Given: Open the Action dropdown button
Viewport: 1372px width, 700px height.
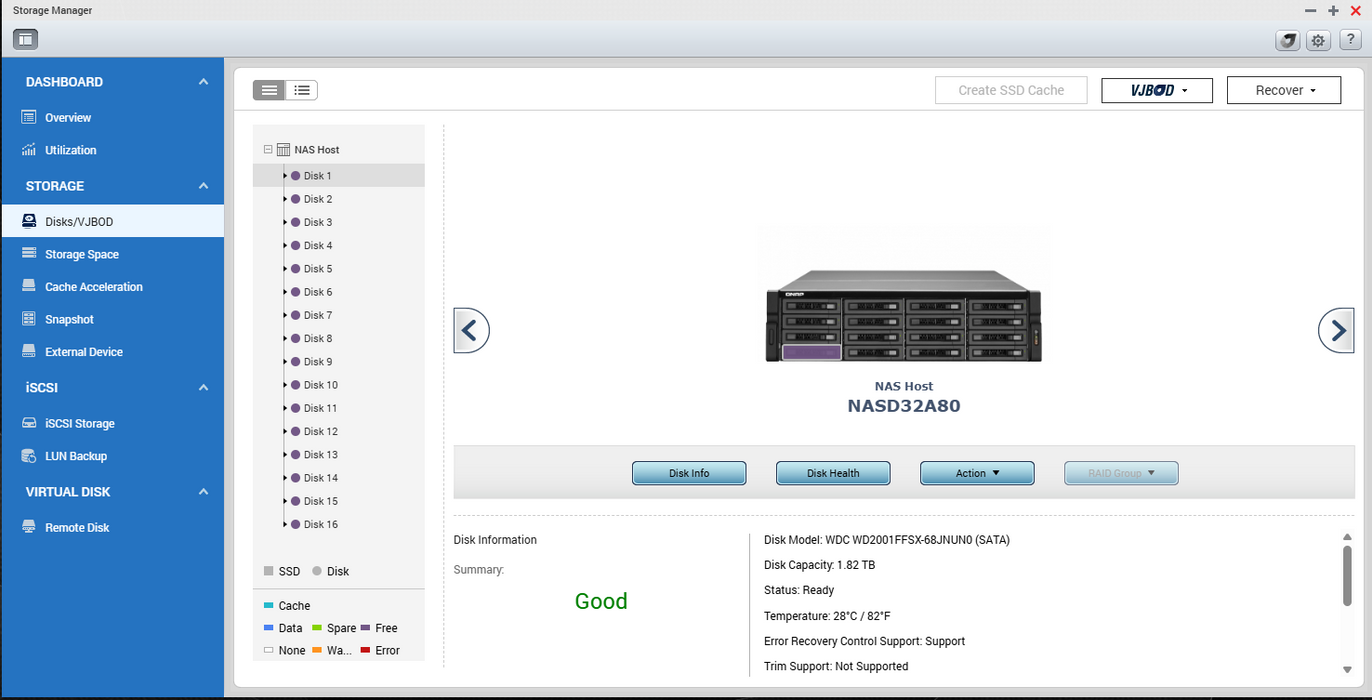Looking at the screenshot, I should pyautogui.click(x=977, y=473).
